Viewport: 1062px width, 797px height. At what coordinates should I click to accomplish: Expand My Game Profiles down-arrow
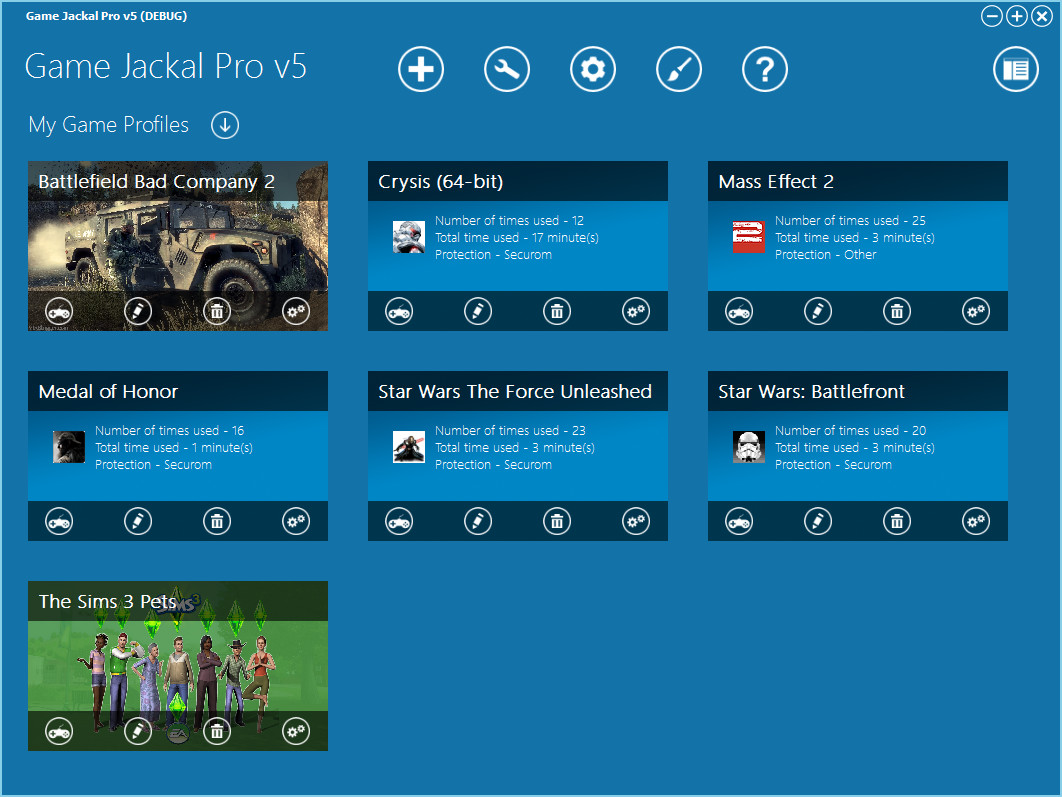click(225, 125)
